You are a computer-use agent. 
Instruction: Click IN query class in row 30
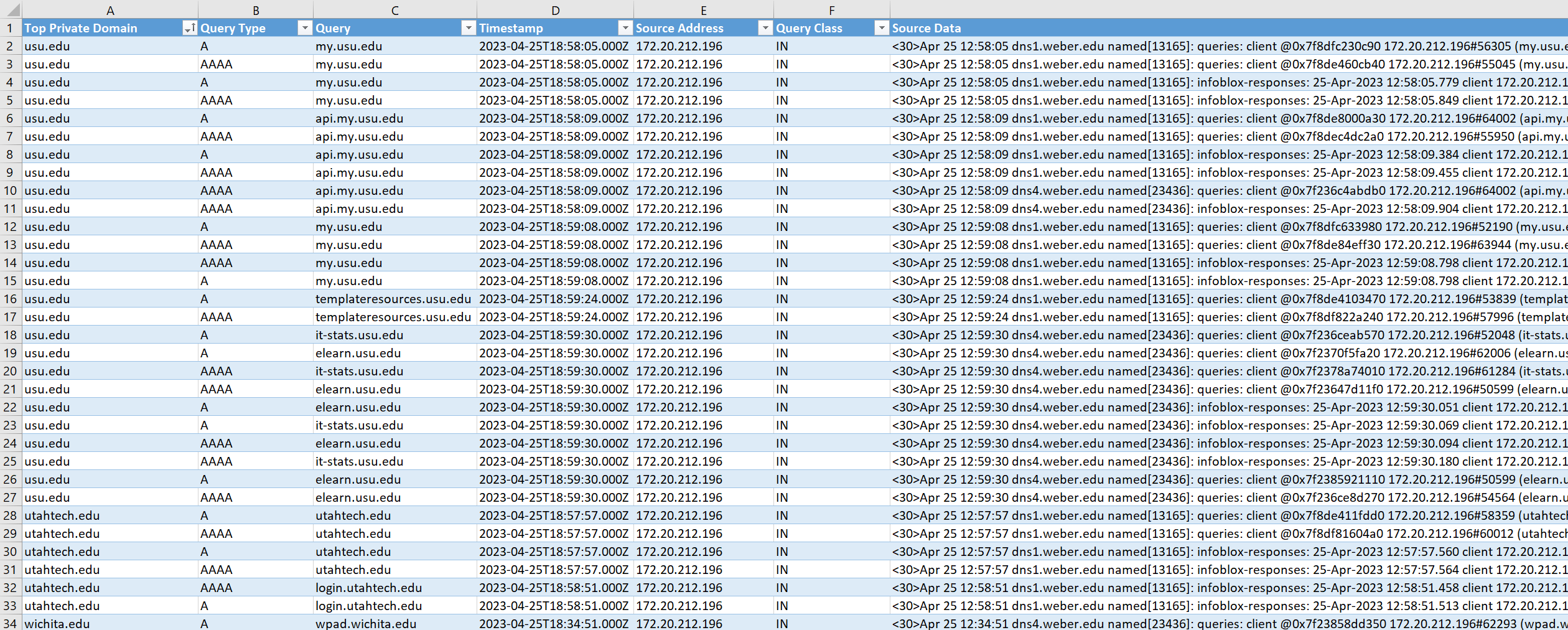(x=832, y=552)
